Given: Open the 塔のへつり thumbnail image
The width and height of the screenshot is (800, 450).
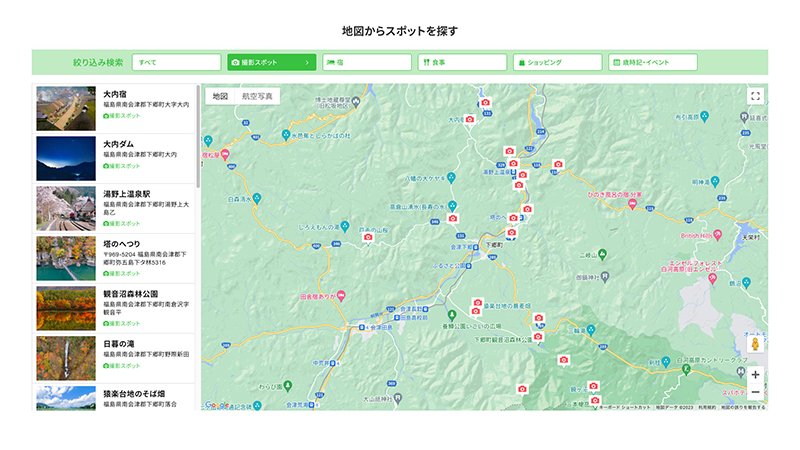Looking at the screenshot, I should click(x=66, y=258).
